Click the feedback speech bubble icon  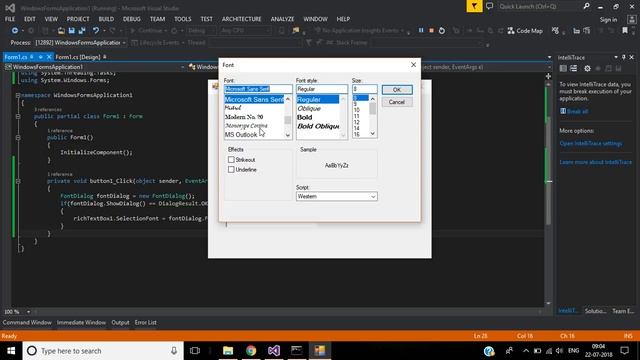pos(489,6)
